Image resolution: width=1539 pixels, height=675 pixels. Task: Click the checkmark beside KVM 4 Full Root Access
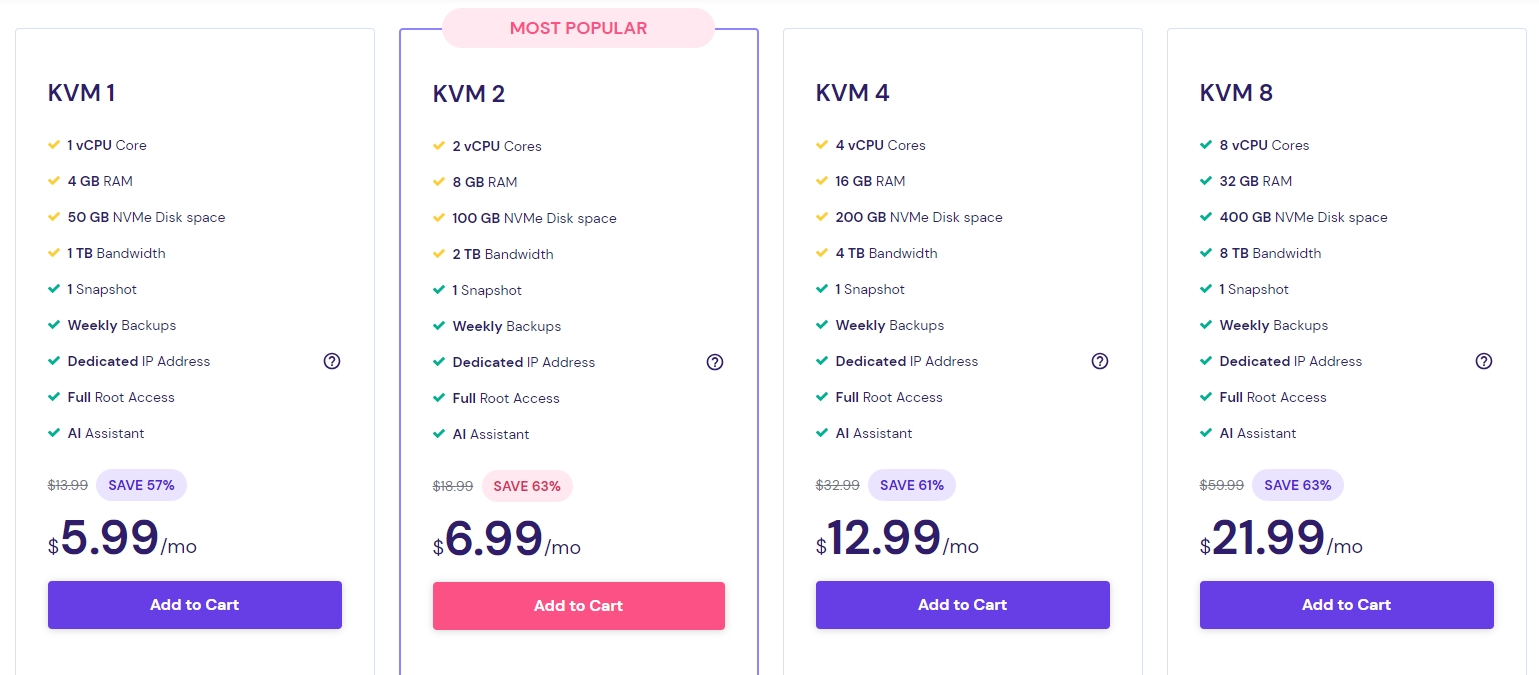coord(822,397)
